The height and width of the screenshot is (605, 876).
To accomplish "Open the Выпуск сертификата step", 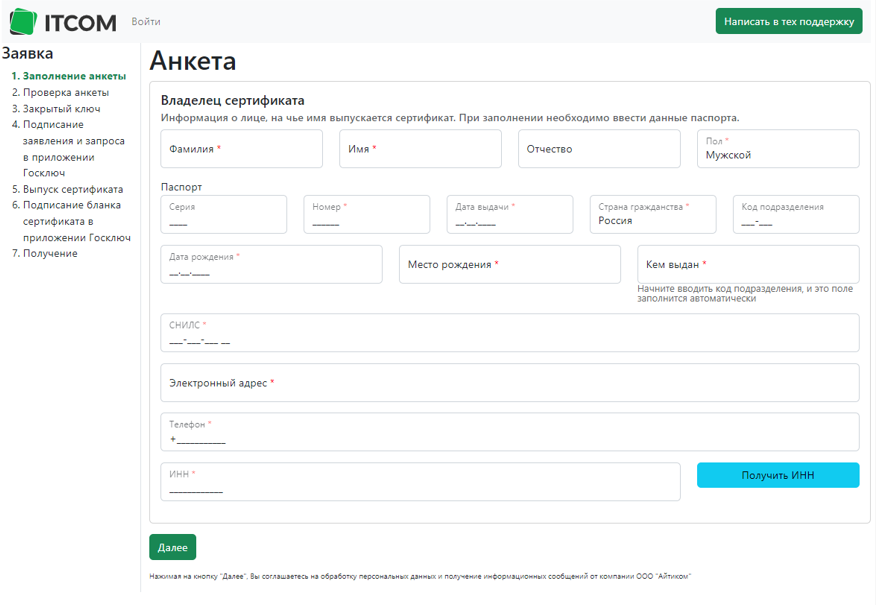I will click(x=73, y=189).
